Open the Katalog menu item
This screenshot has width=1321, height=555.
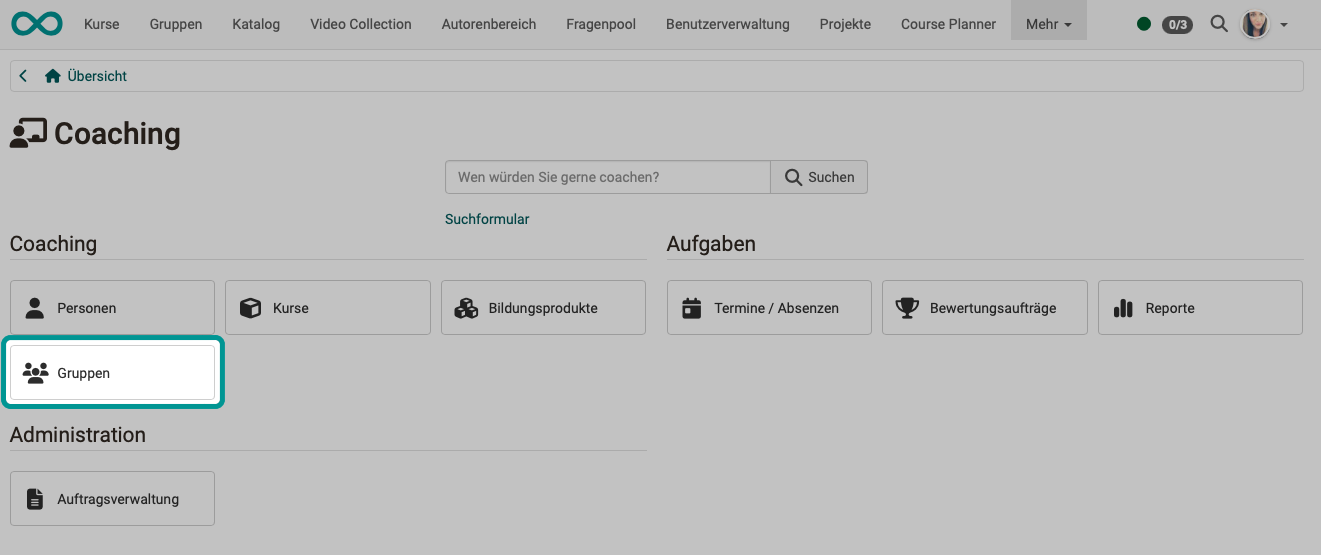click(x=256, y=24)
